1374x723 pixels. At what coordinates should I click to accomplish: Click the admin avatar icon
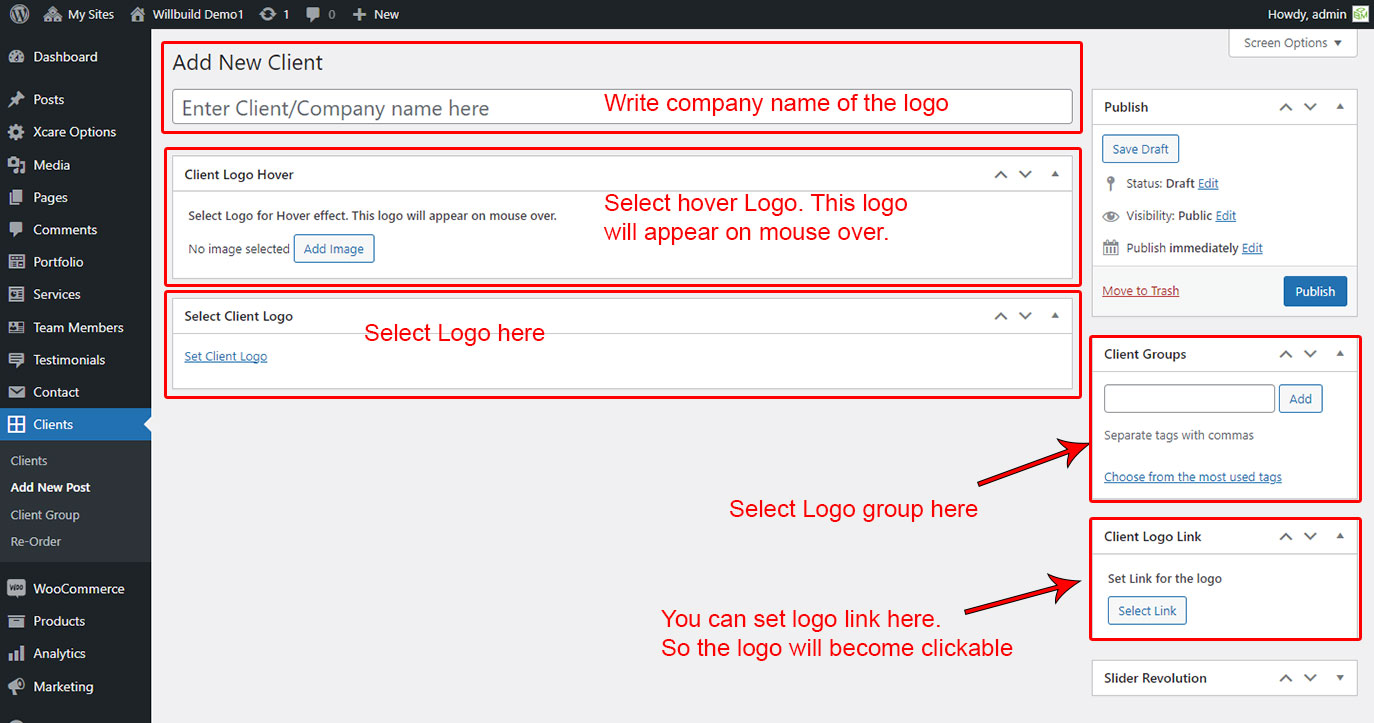tap(1360, 14)
